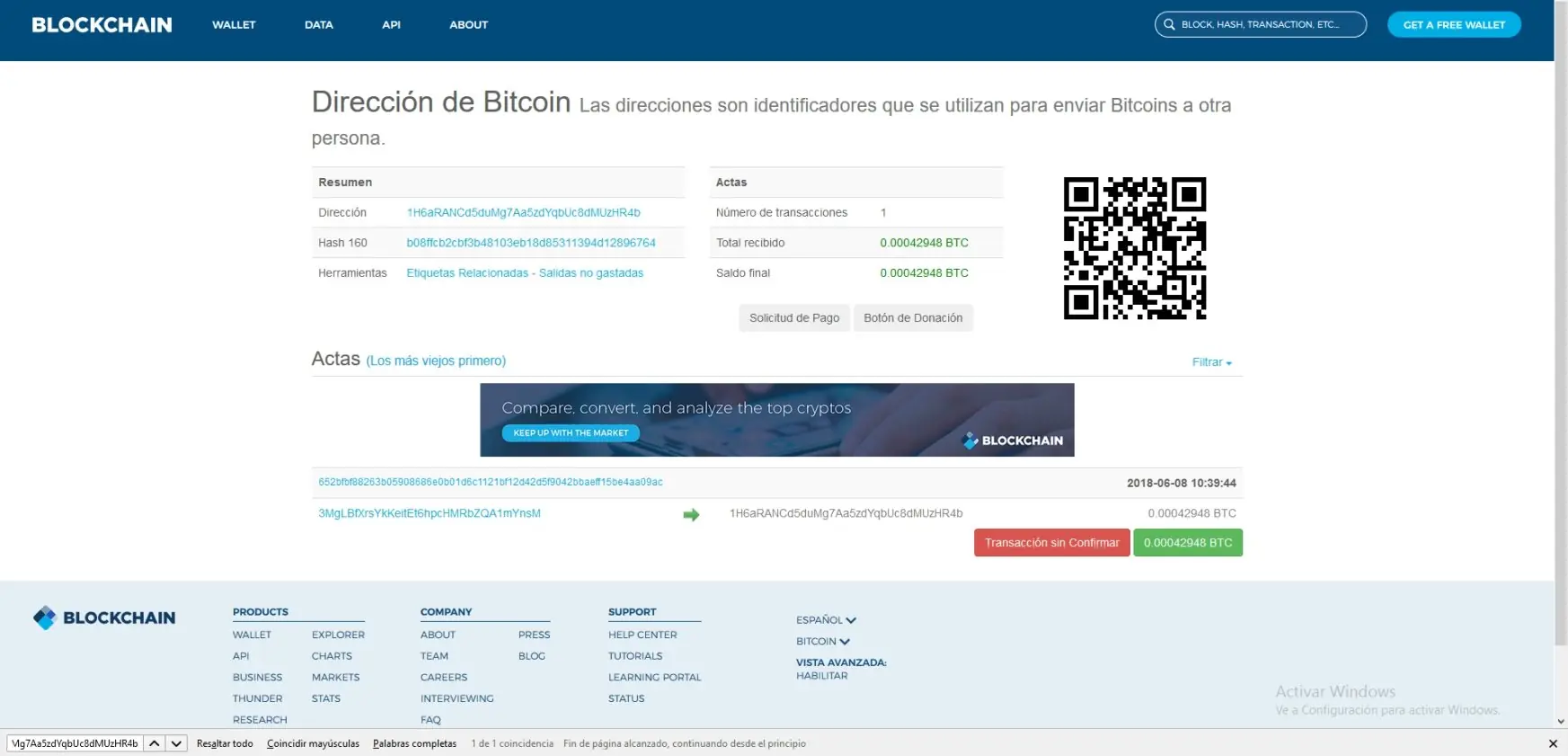The image size is (1568, 756).
Task: Click the Los más viejos primero link
Action: (x=436, y=361)
